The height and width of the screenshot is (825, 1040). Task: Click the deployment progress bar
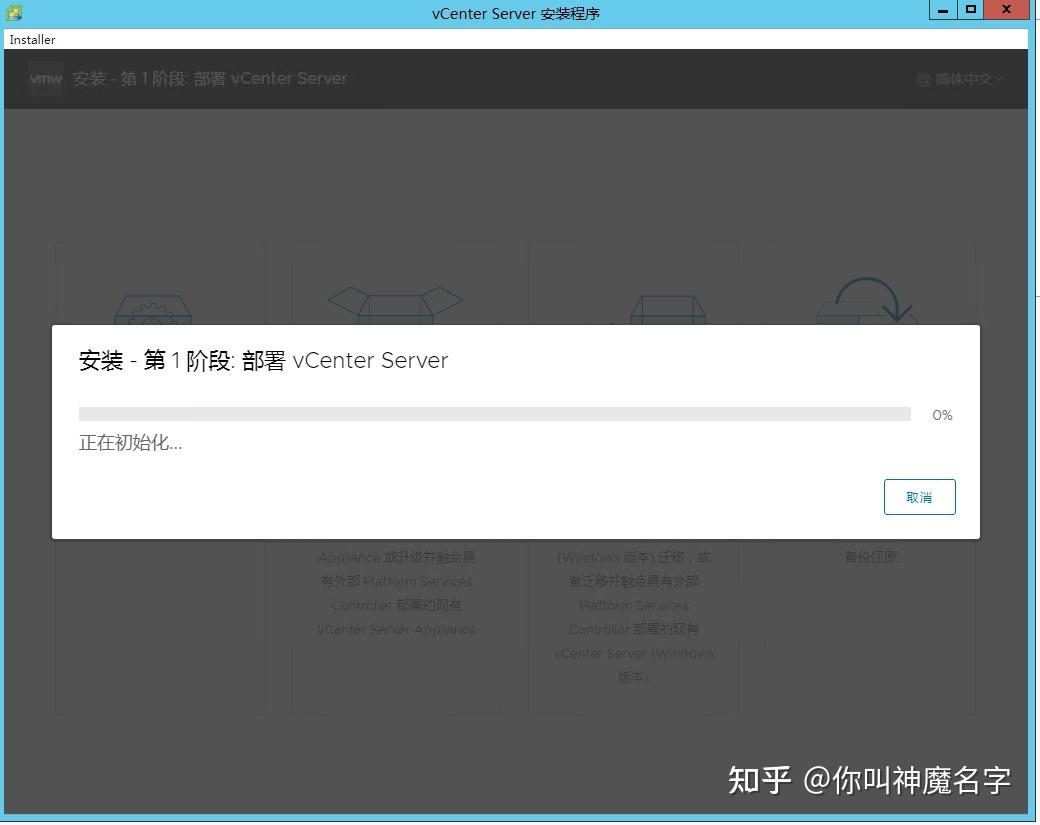tap(494, 413)
